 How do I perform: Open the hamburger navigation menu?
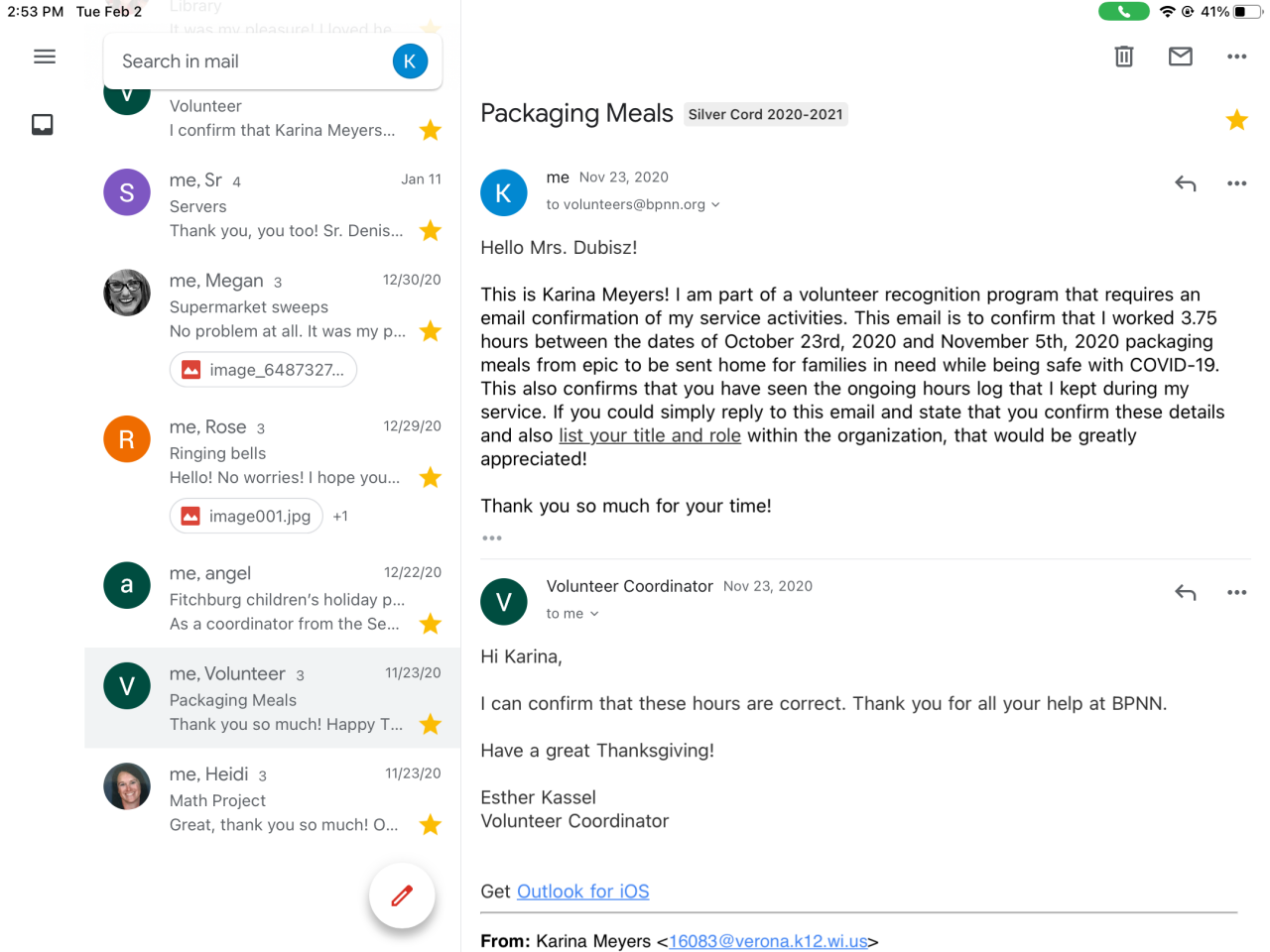[45, 57]
